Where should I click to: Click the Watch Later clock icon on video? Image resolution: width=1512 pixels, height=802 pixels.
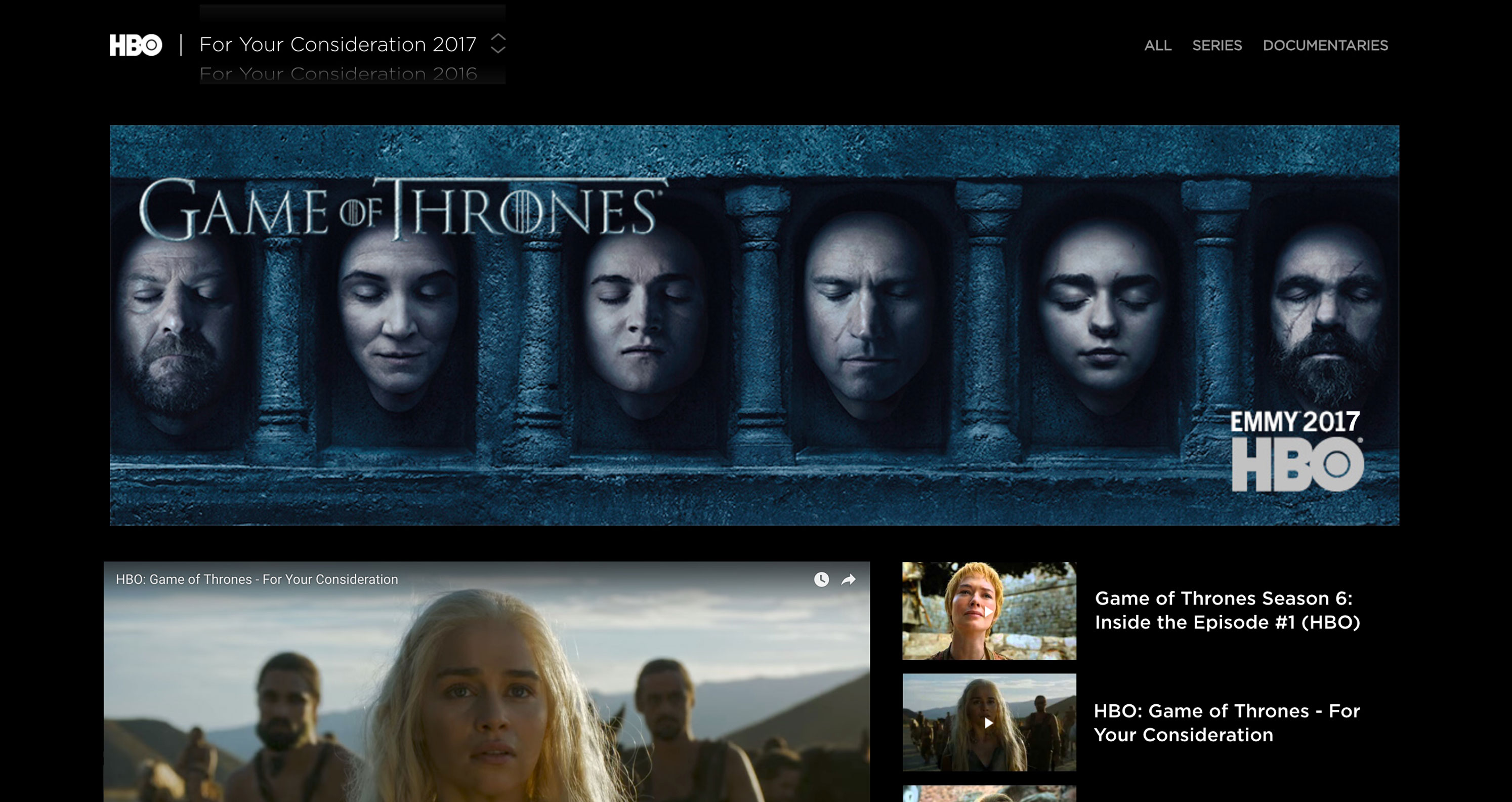(x=821, y=580)
